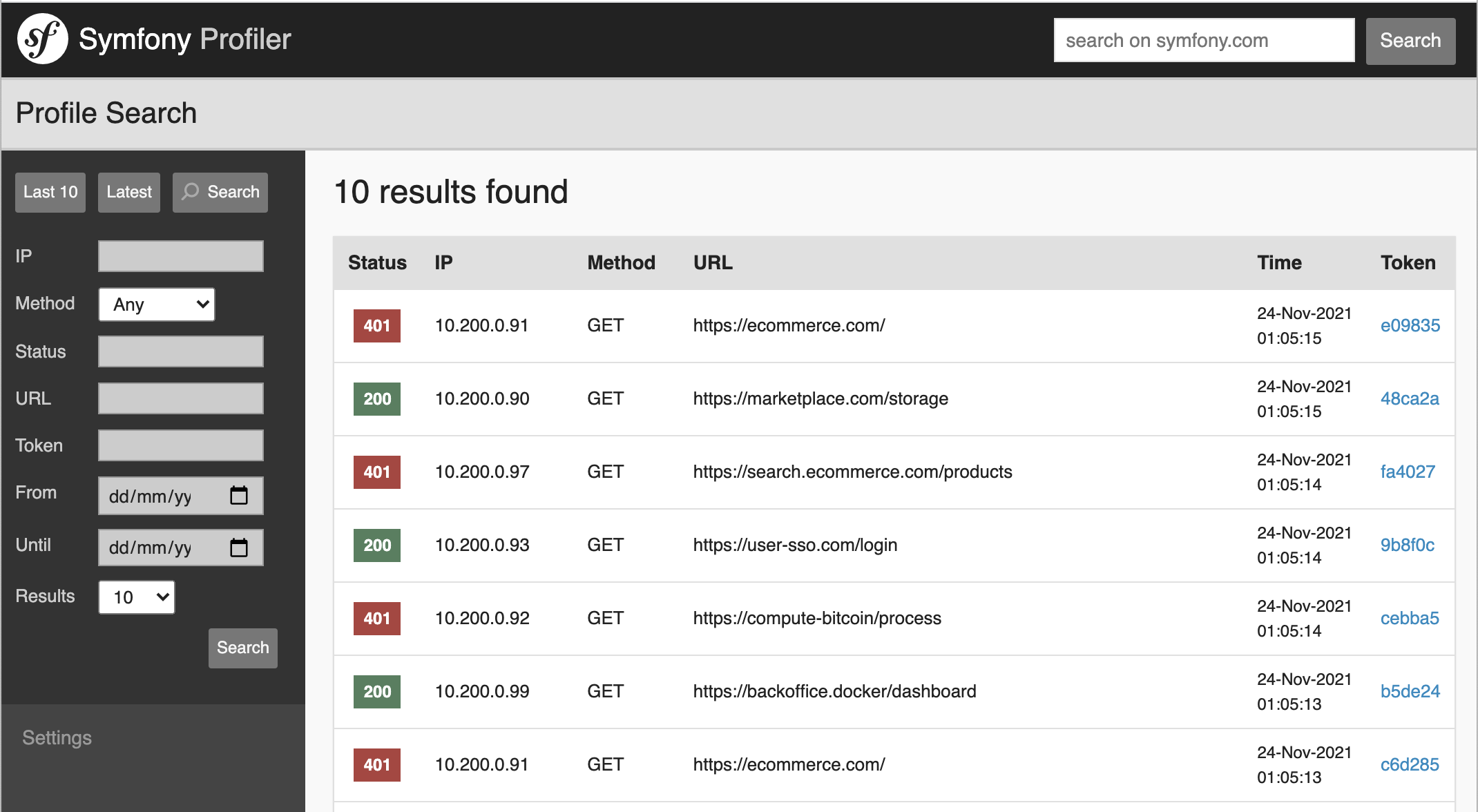Click the green 200 badge for marketplace.com/storage
Image resolution: width=1478 pixels, height=812 pixels.
(x=376, y=399)
